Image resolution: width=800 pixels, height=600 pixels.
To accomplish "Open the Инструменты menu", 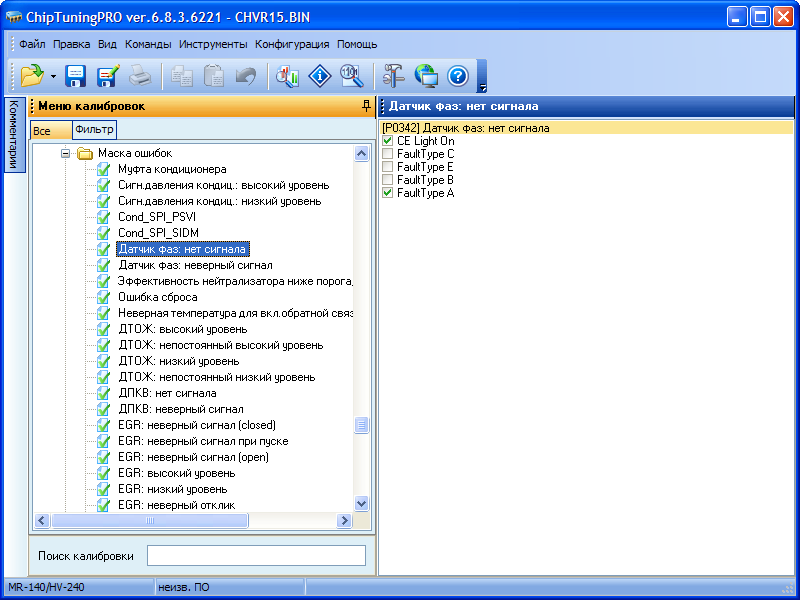I will point(213,44).
